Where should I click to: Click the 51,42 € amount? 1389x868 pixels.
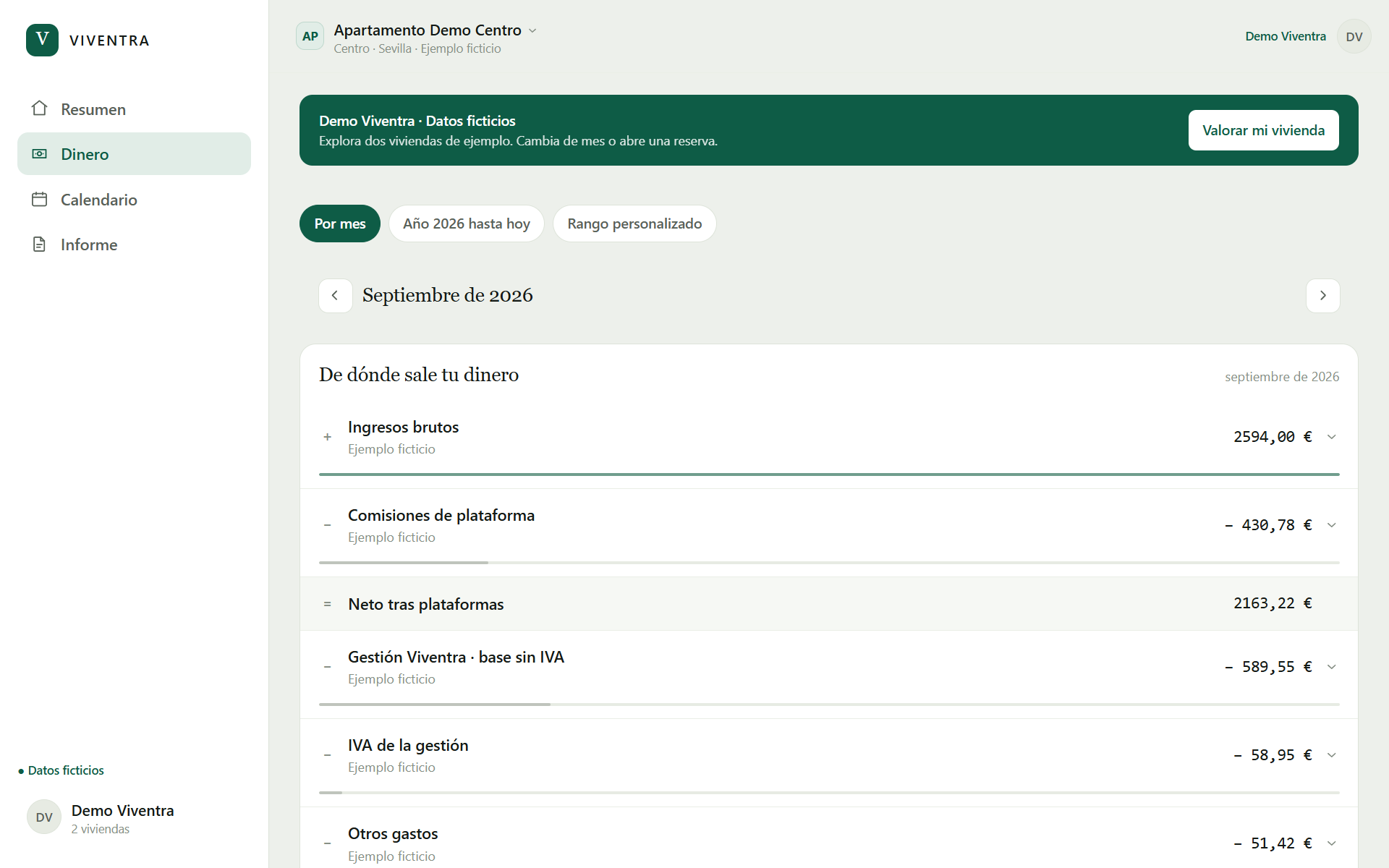[x=1273, y=843]
